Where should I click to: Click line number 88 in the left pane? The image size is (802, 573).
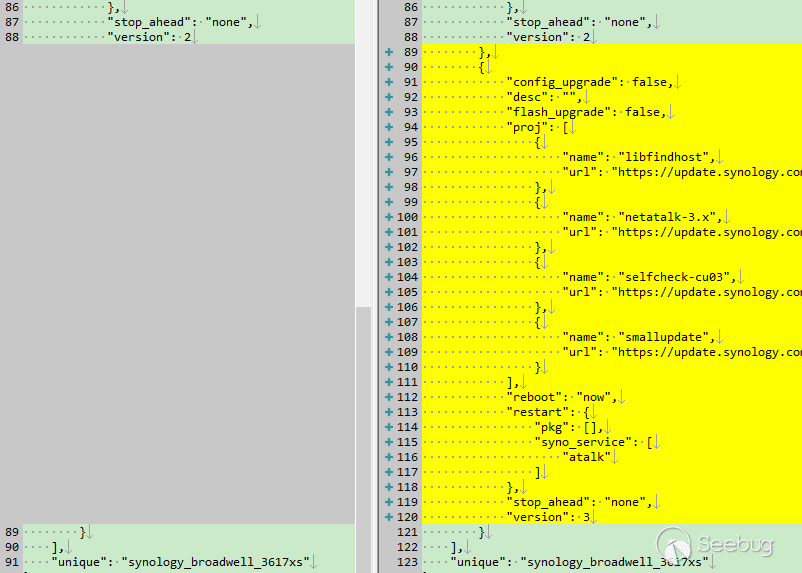12,37
